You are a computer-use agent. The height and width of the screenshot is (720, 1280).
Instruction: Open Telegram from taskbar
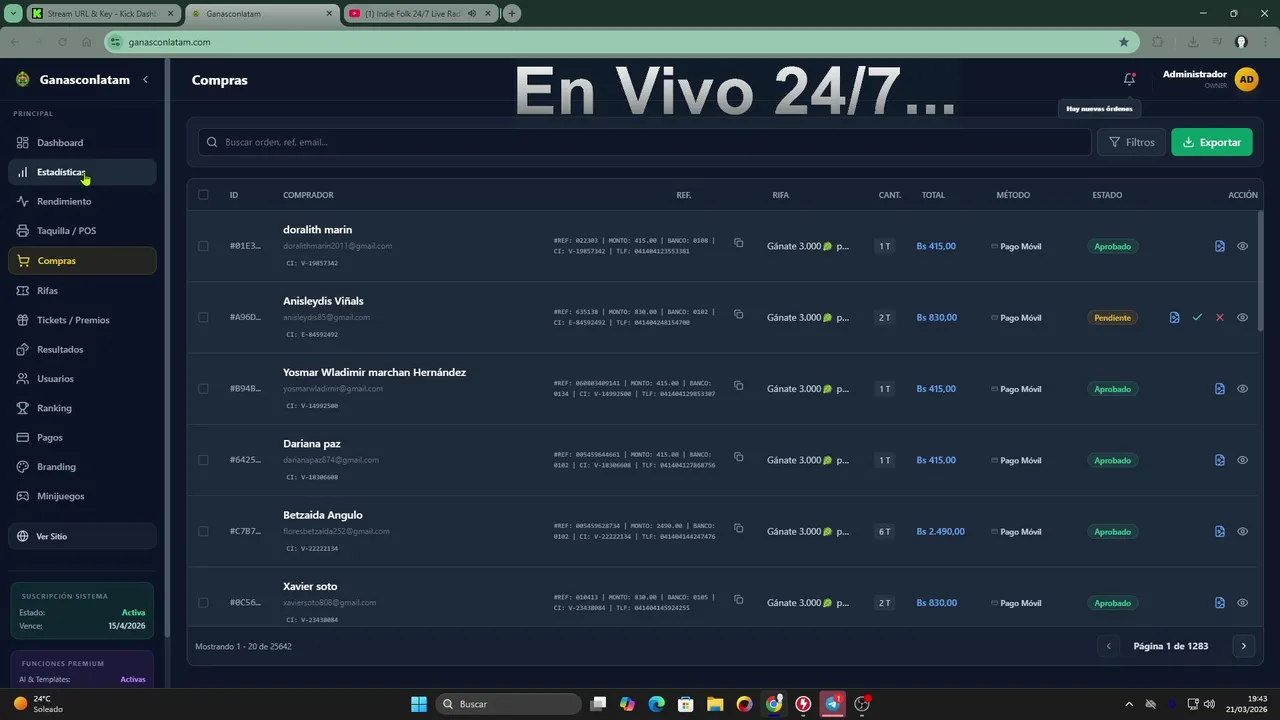click(833, 704)
